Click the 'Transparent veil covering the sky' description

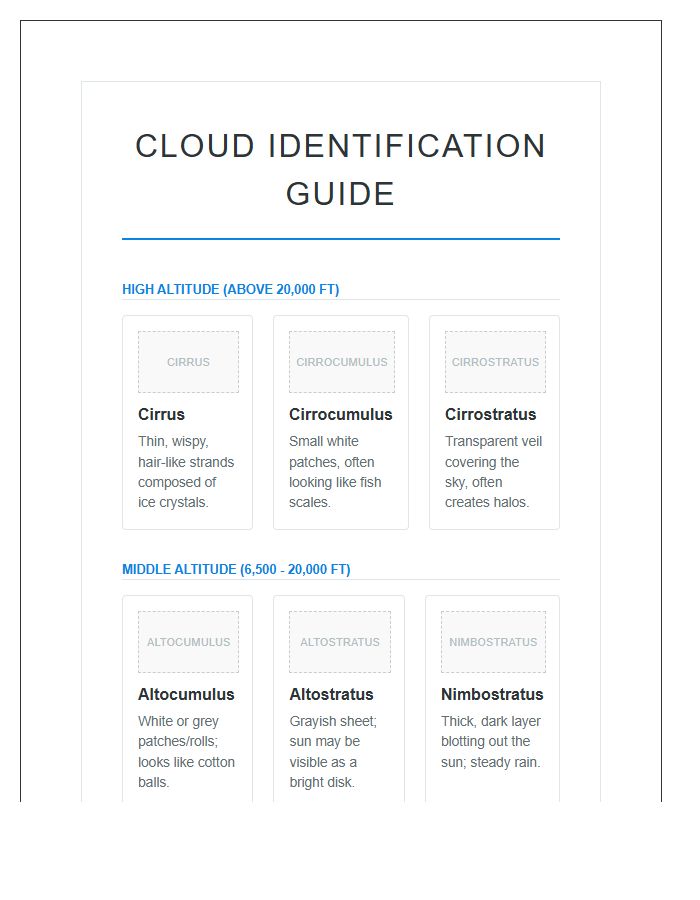[493, 472]
